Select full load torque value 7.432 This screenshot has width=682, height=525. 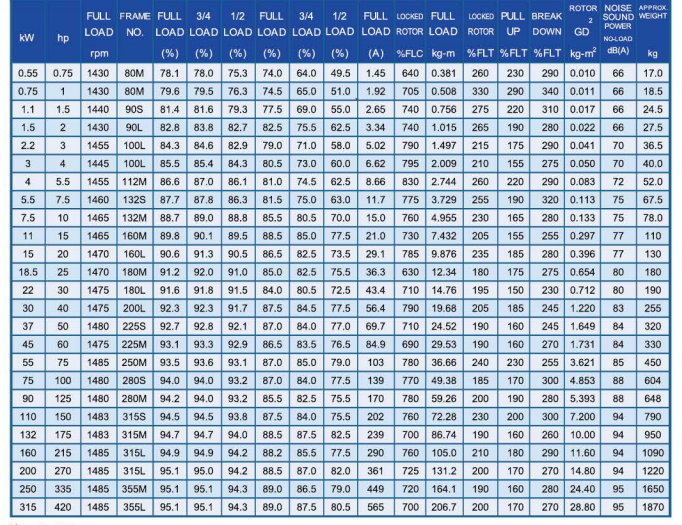point(444,236)
